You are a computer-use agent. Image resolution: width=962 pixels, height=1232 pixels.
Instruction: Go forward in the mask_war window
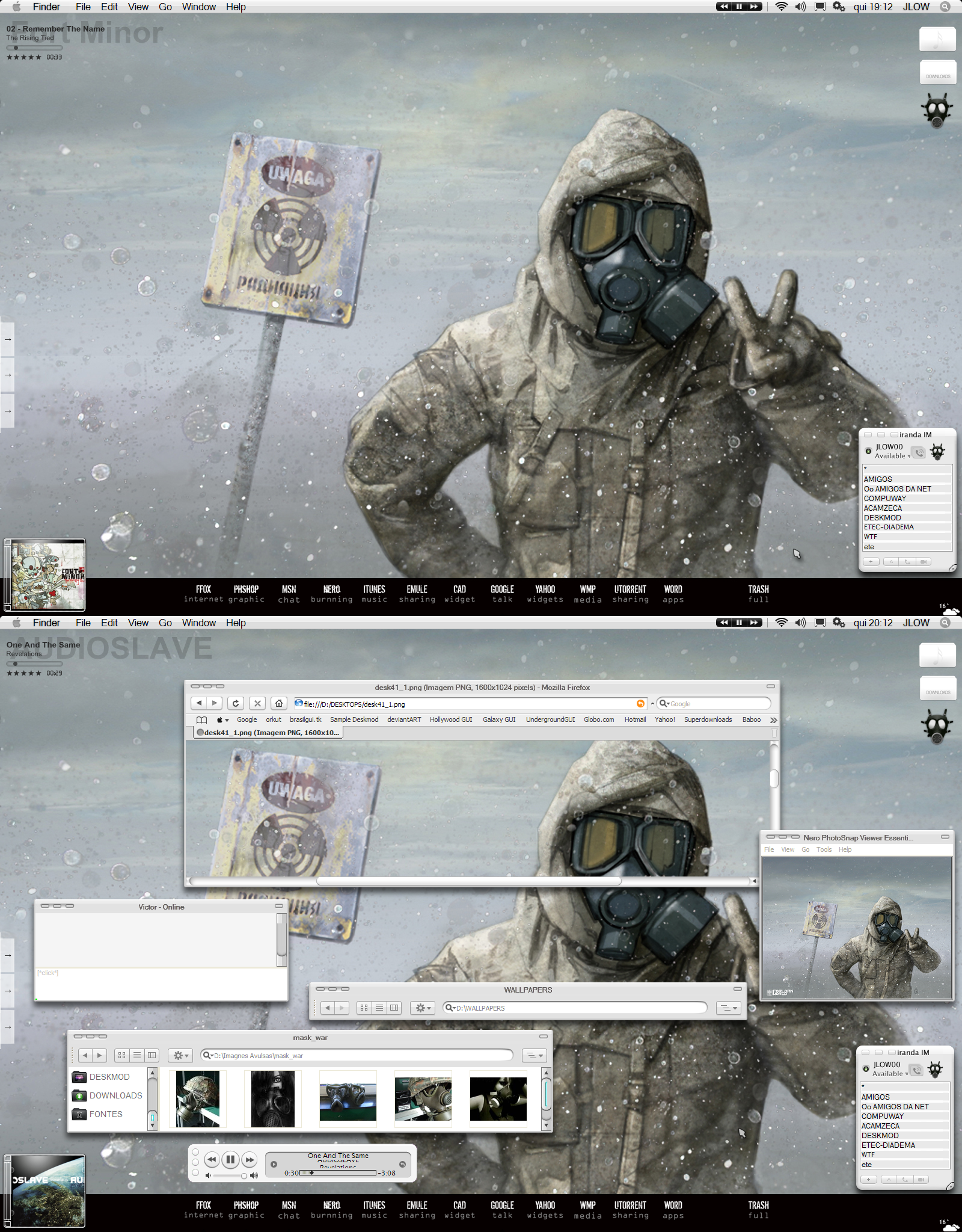(x=100, y=1055)
